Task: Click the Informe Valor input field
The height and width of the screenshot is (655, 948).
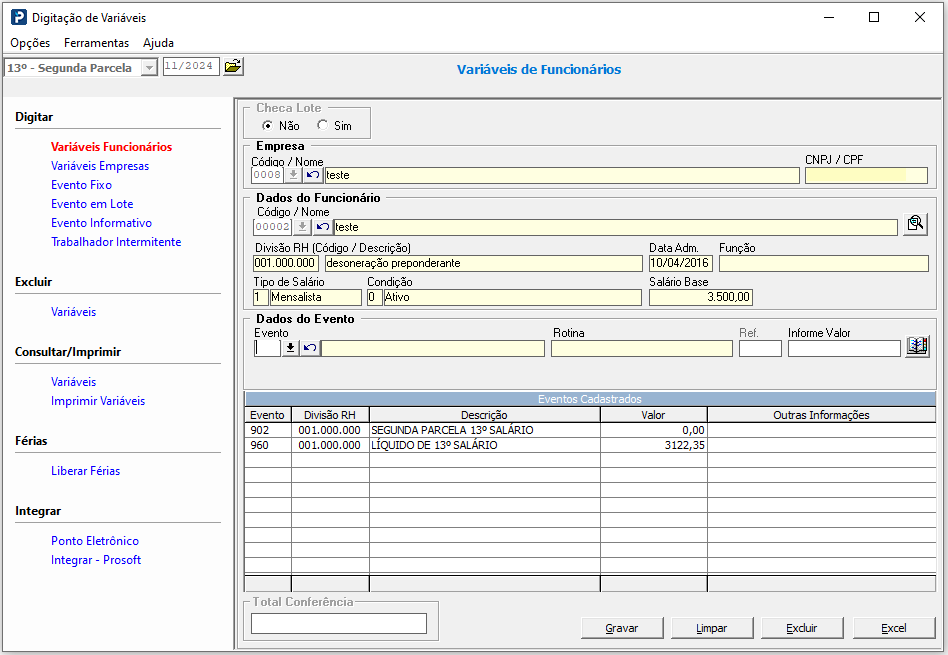Action: pos(843,348)
